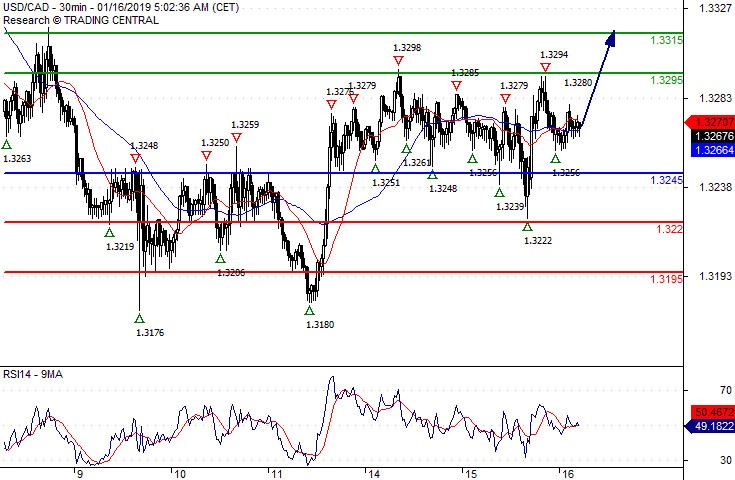Image resolution: width=735 pixels, height=480 pixels.
Task: Click the green triangle above the 1.3222 low
Action: (x=527, y=227)
